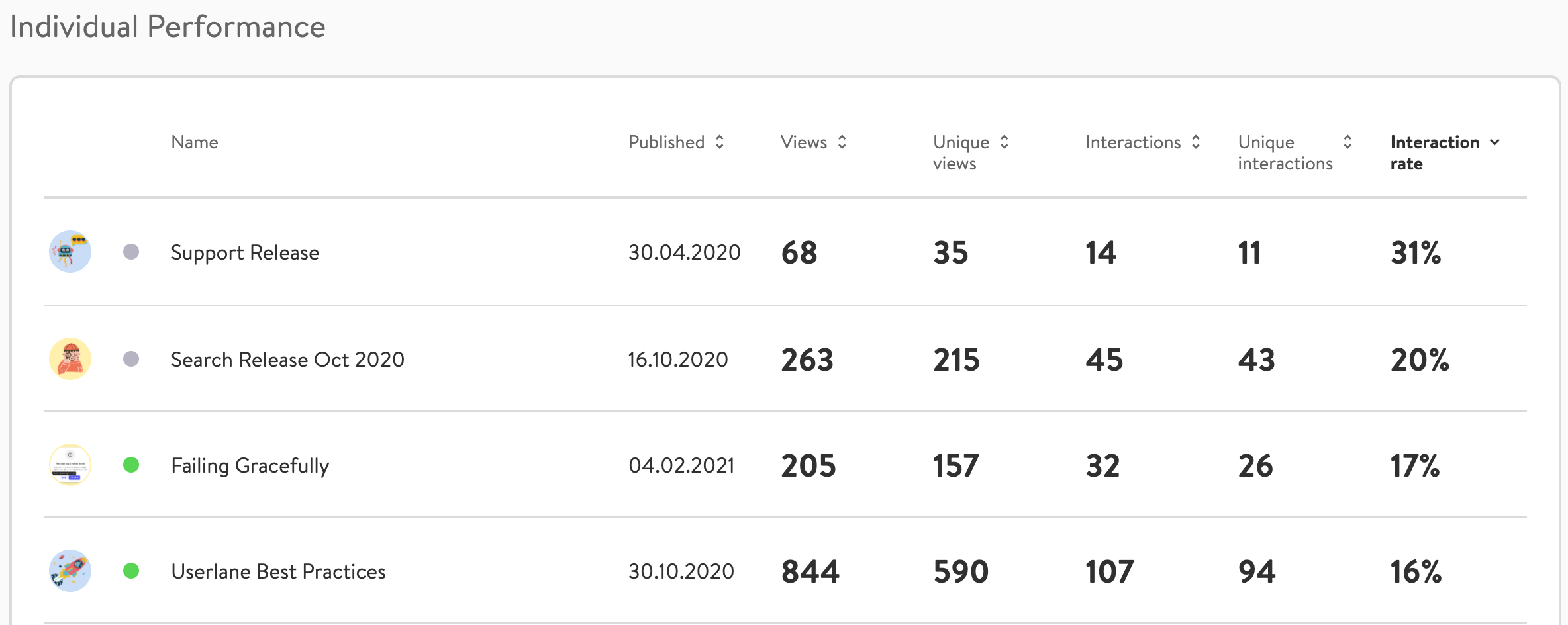Sort by Published date using its arrows
This screenshot has width=1568, height=625.
tap(720, 142)
